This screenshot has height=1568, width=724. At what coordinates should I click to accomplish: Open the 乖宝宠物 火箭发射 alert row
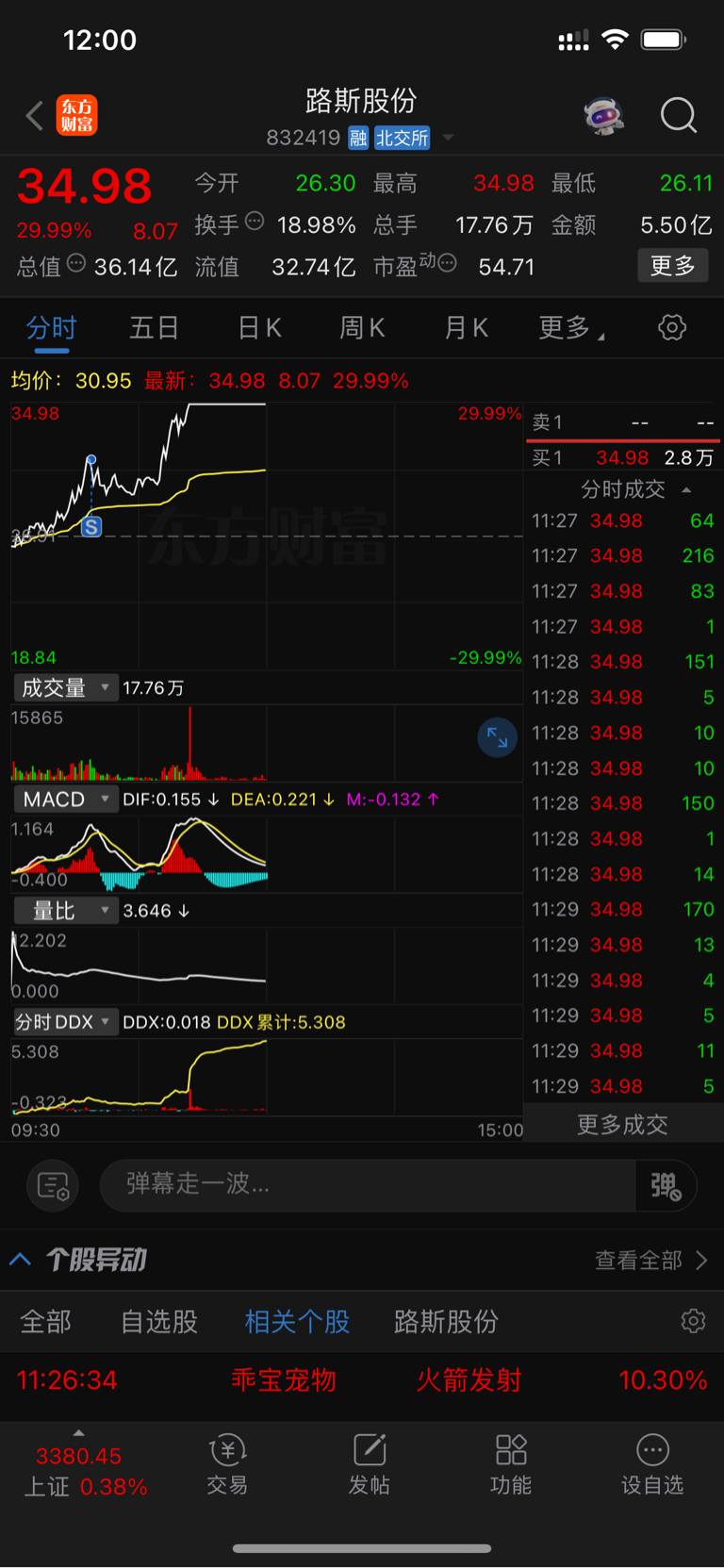362,1380
